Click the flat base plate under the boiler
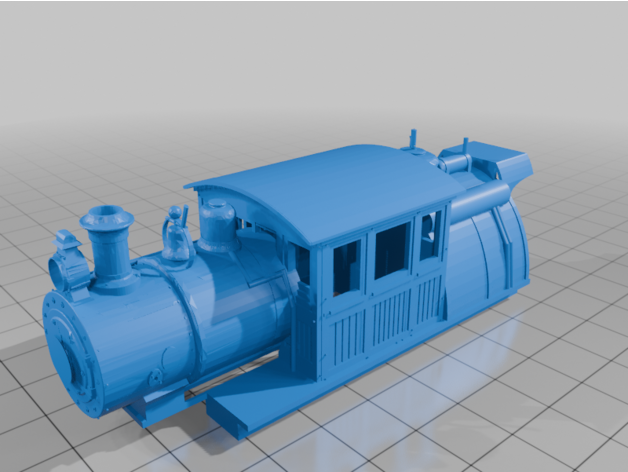The width and height of the screenshot is (628, 472). [x=250, y=408]
